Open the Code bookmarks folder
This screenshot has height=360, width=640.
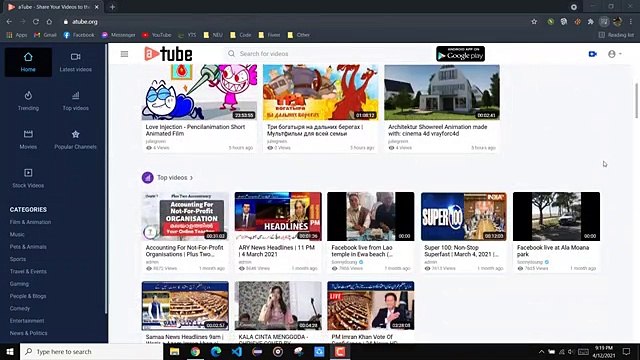(x=241, y=35)
